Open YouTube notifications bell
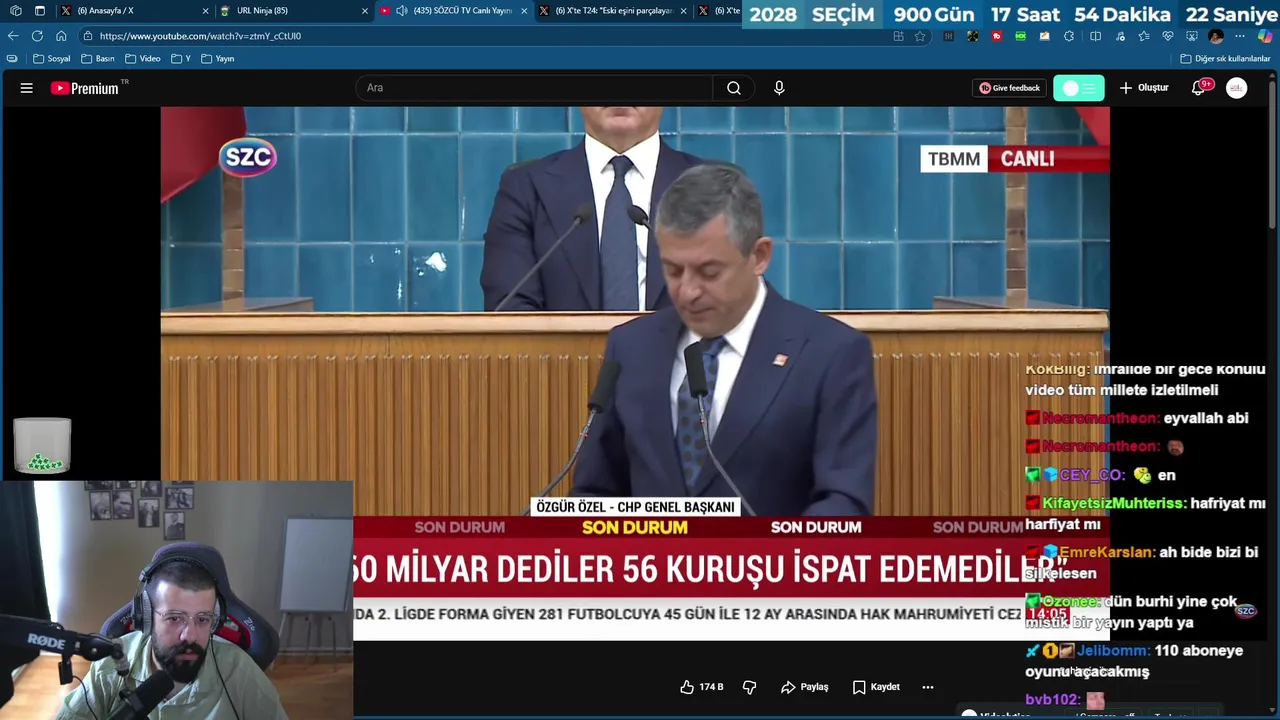The width and height of the screenshot is (1280, 720). [x=1198, y=88]
